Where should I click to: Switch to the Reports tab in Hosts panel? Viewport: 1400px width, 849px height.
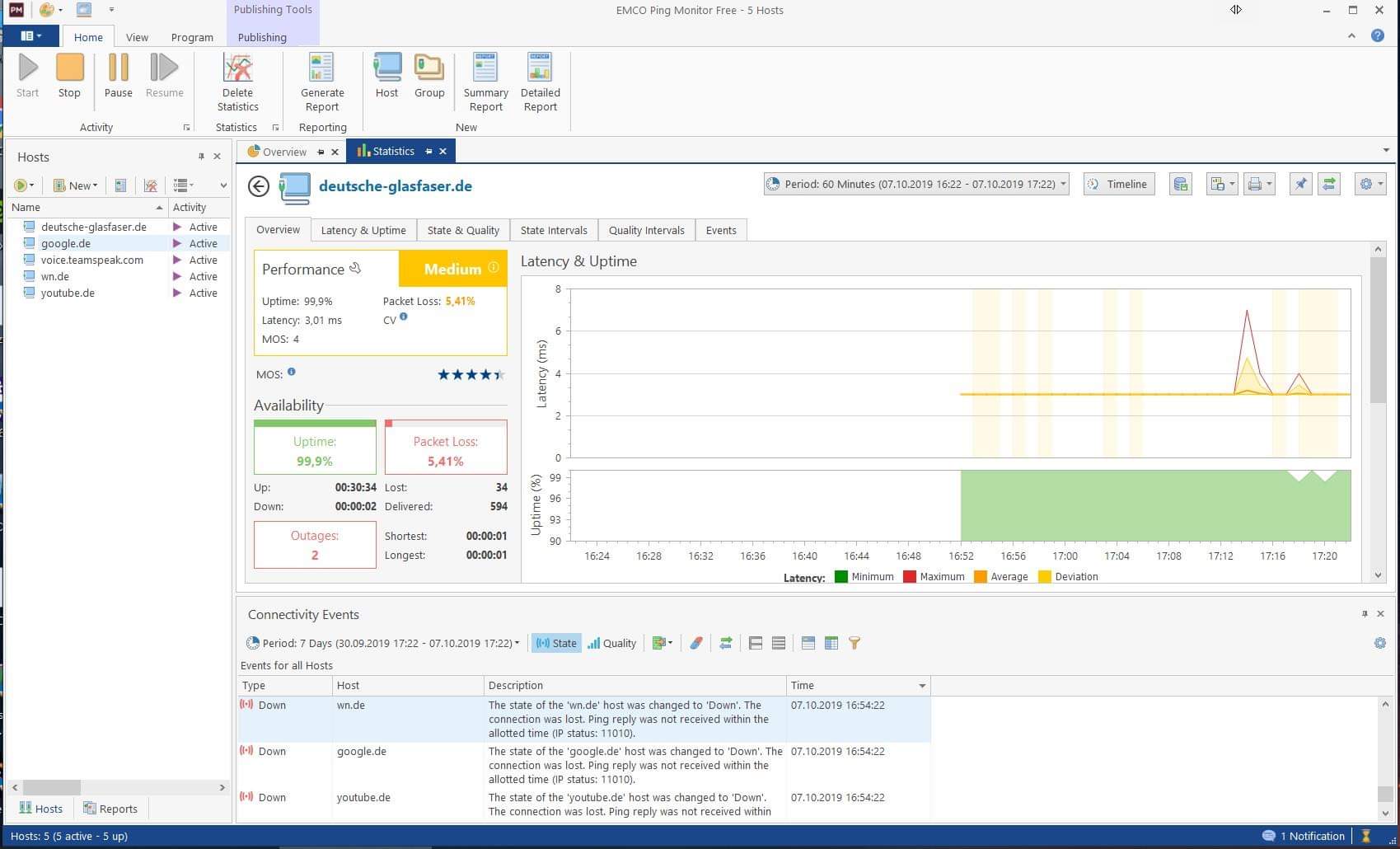pyautogui.click(x=110, y=809)
